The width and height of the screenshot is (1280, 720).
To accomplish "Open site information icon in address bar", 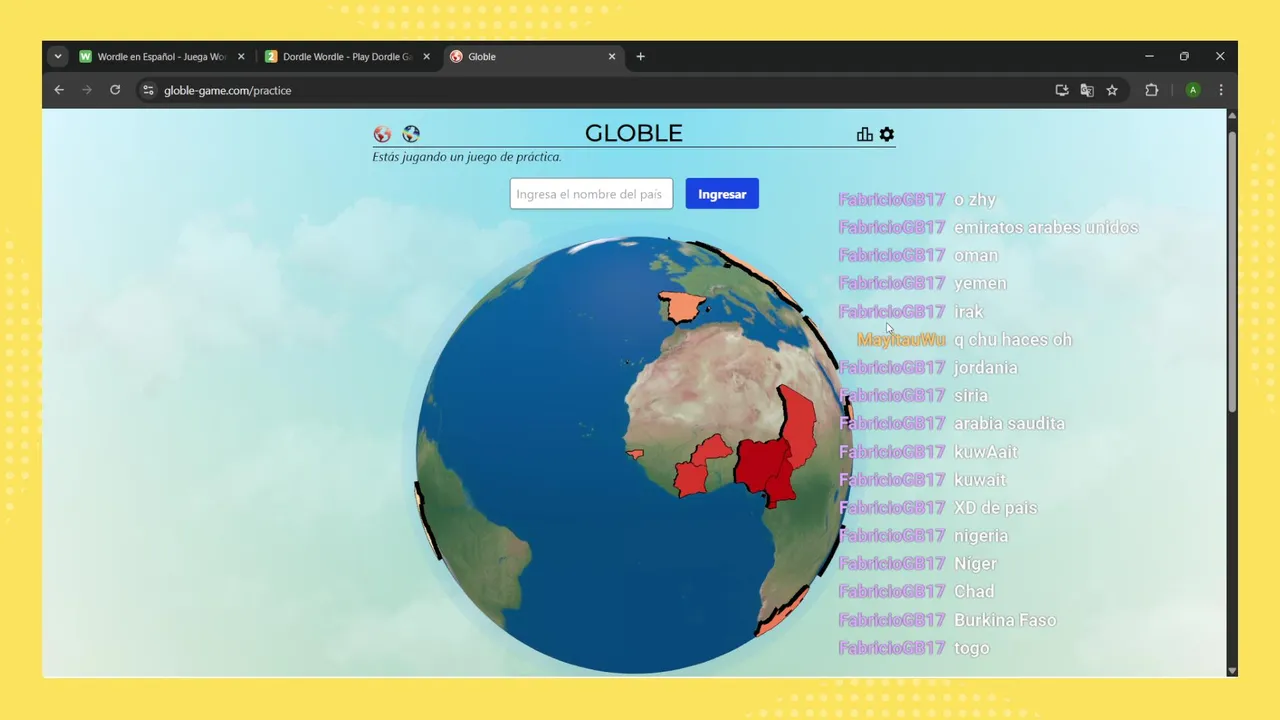I will click(x=148, y=90).
